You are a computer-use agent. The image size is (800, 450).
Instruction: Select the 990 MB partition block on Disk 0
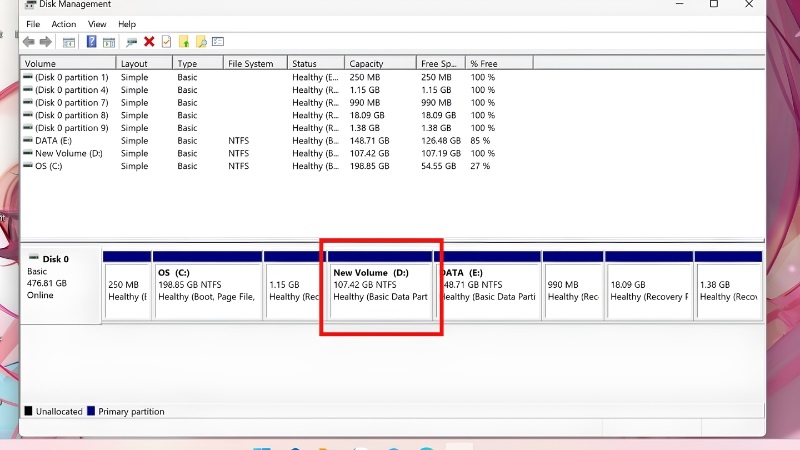click(x=573, y=286)
